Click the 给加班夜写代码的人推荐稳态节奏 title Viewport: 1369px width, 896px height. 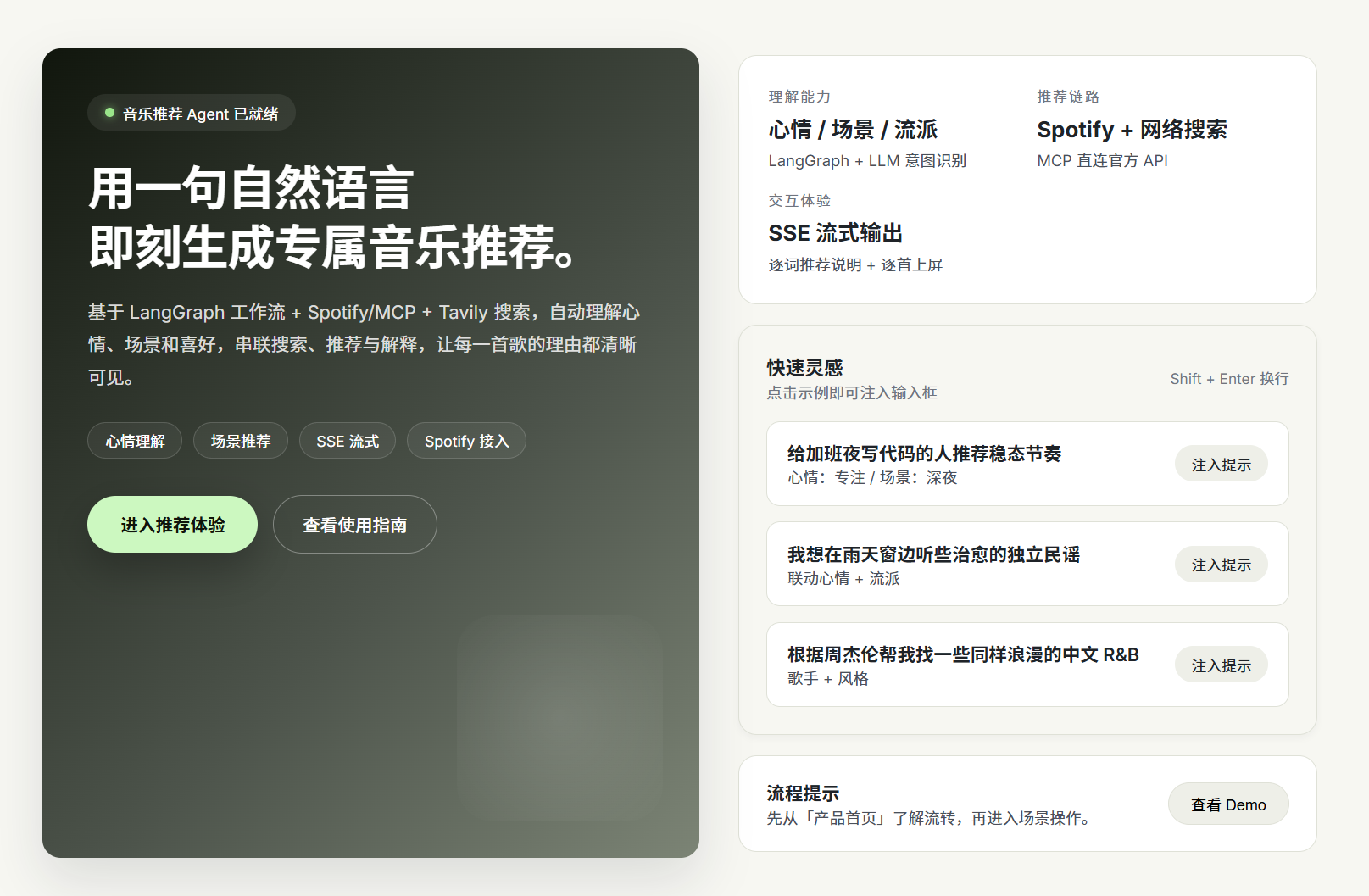coord(924,454)
